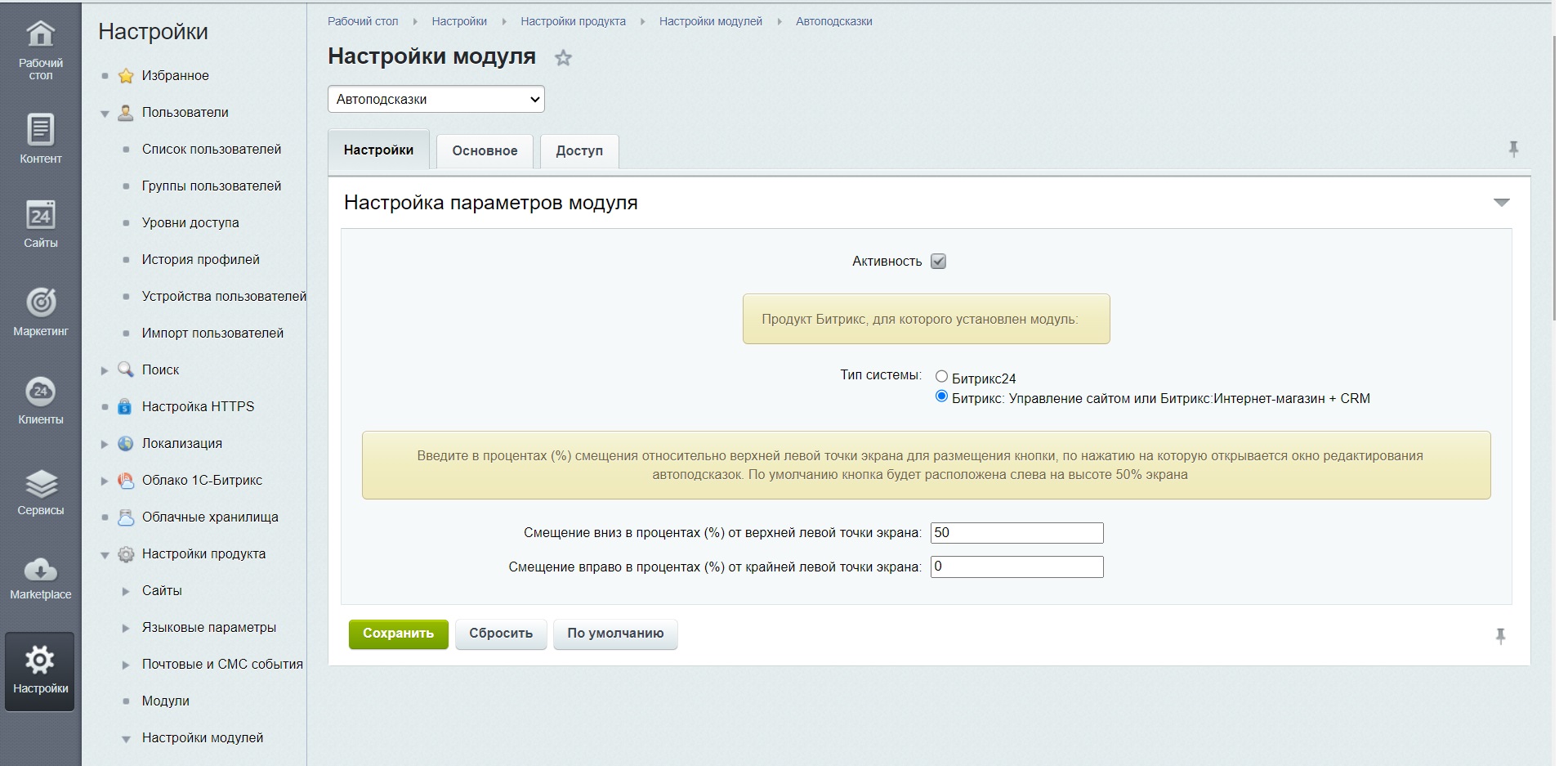Open the Рабочий стол sidebar section
Viewport: 1568px width, 766px height.
pos(40,49)
